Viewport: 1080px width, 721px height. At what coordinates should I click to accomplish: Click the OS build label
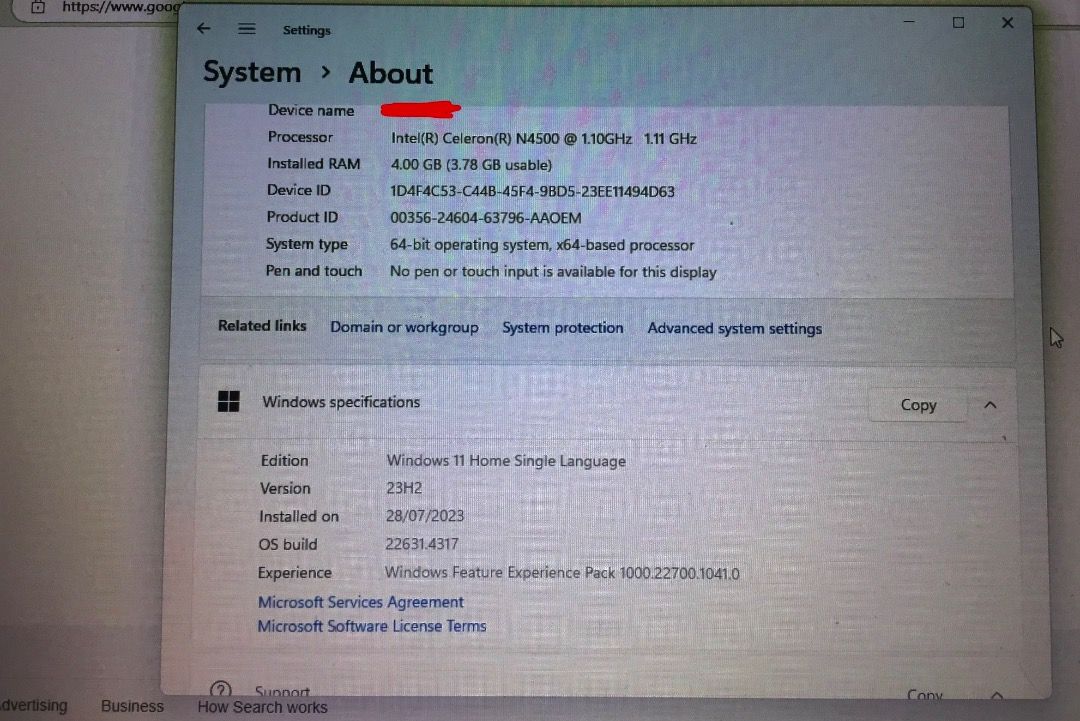[x=288, y=544]
